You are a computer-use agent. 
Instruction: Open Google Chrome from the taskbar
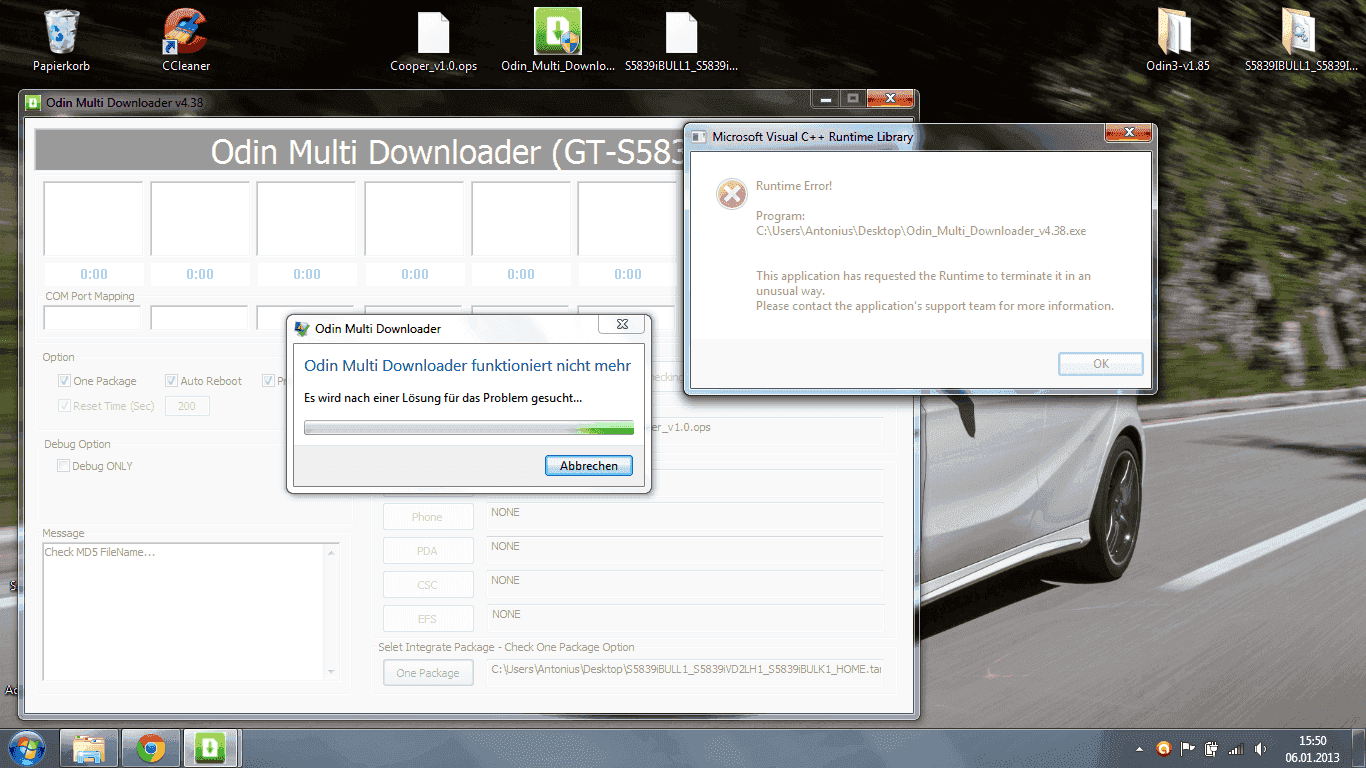pyautogui.click(x=151, y=748)
